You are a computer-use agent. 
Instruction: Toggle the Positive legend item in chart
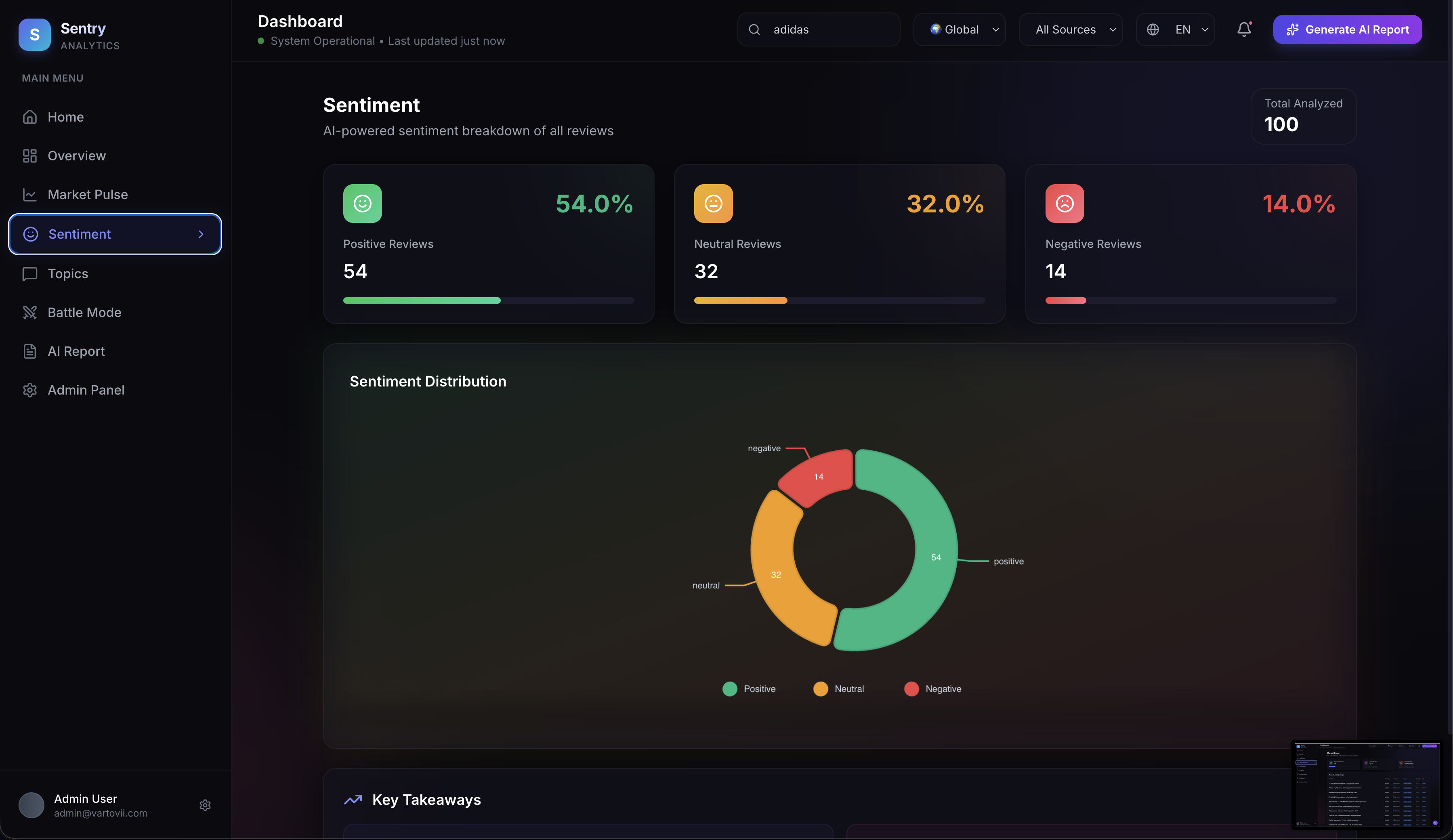(x=749, y=689)
